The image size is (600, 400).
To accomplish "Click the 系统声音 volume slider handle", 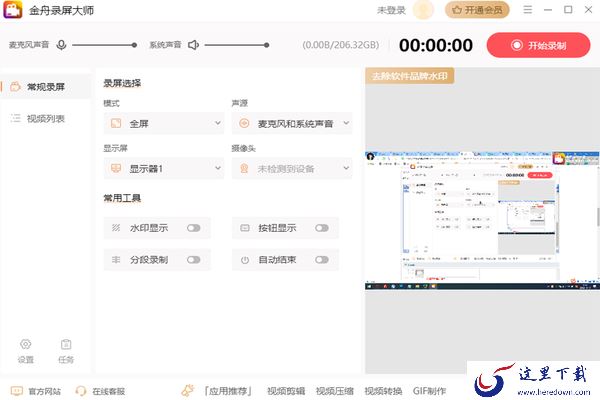I will (266, 45).
